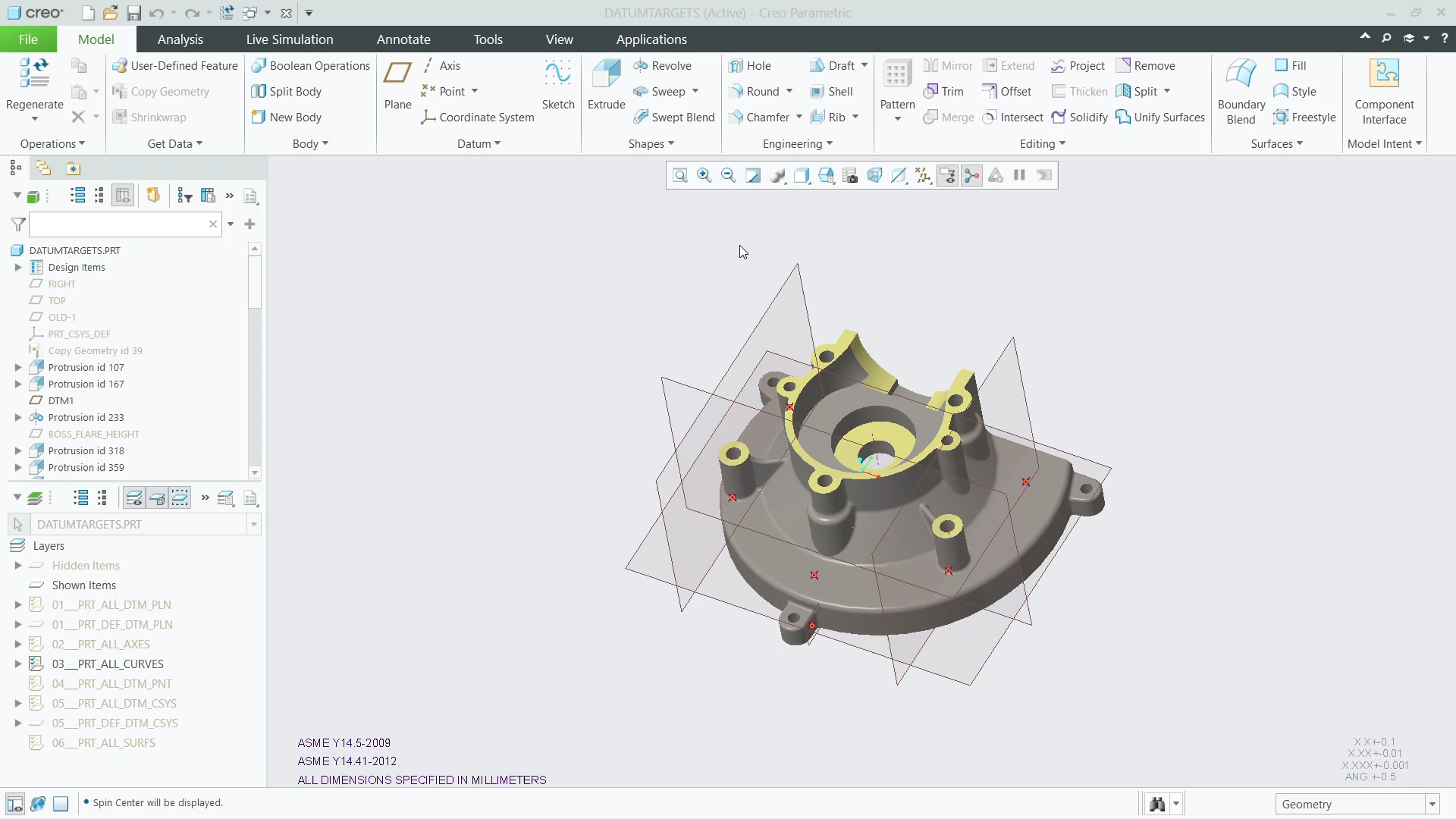Open the Geometry selection filter dropdown

(x=1432, y=805)
